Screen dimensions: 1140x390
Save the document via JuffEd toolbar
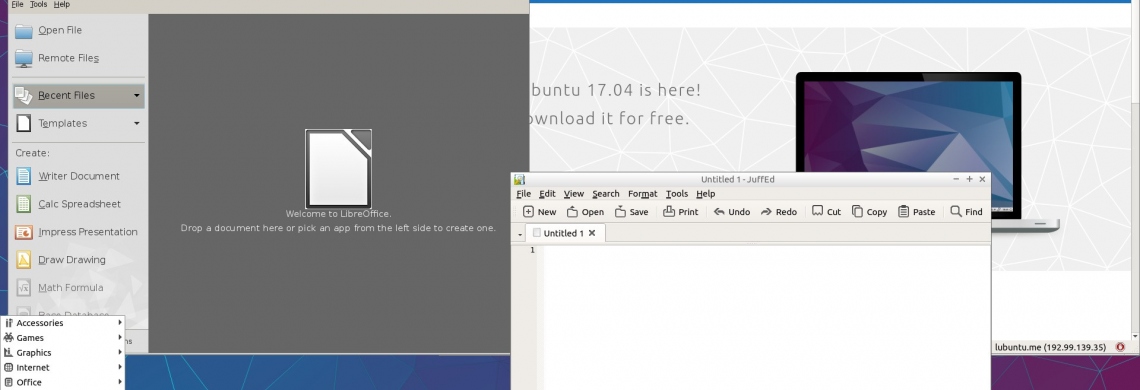point(631,212)
